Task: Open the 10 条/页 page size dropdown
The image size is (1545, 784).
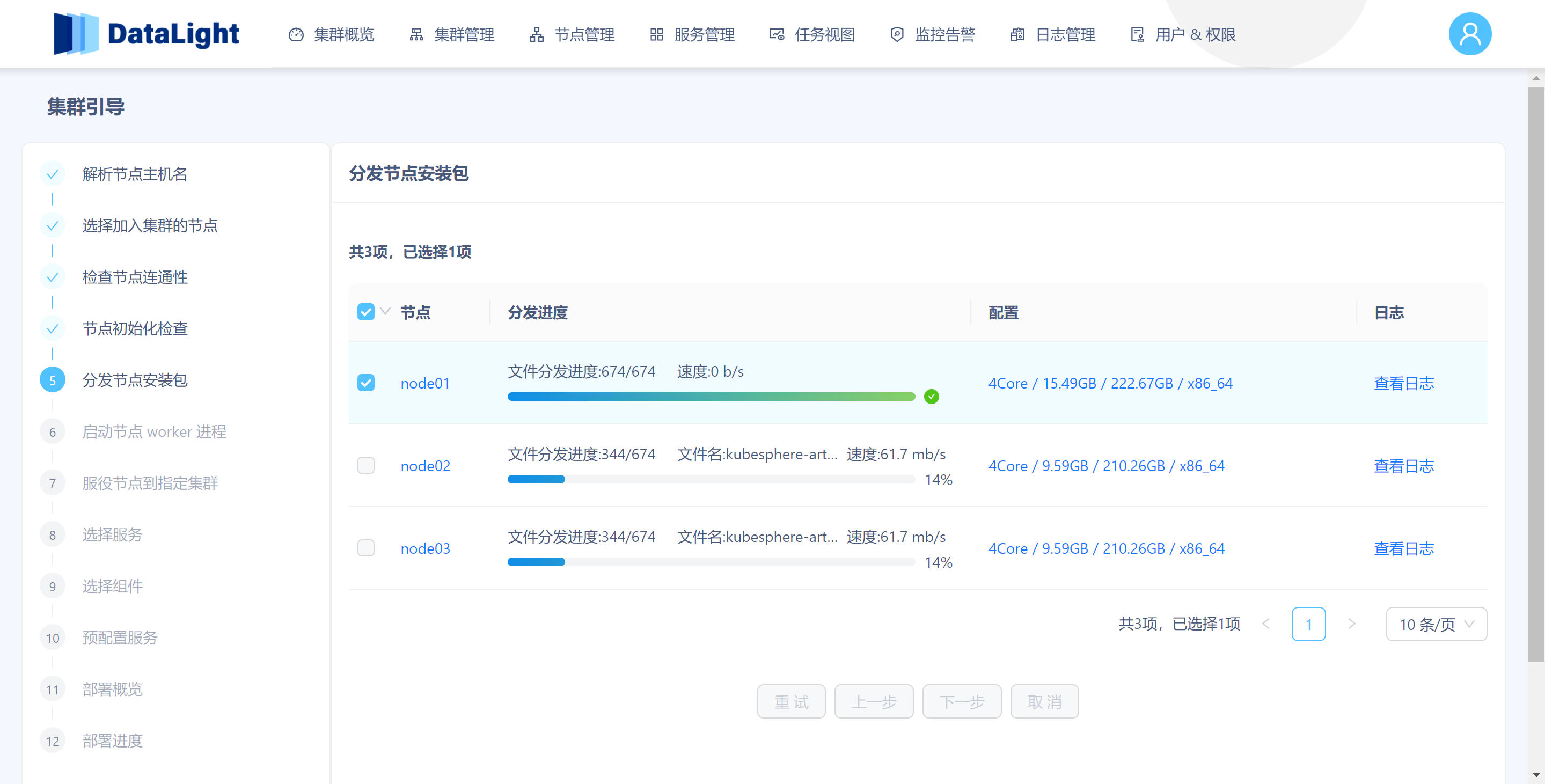Action: tap(1437, 625)
